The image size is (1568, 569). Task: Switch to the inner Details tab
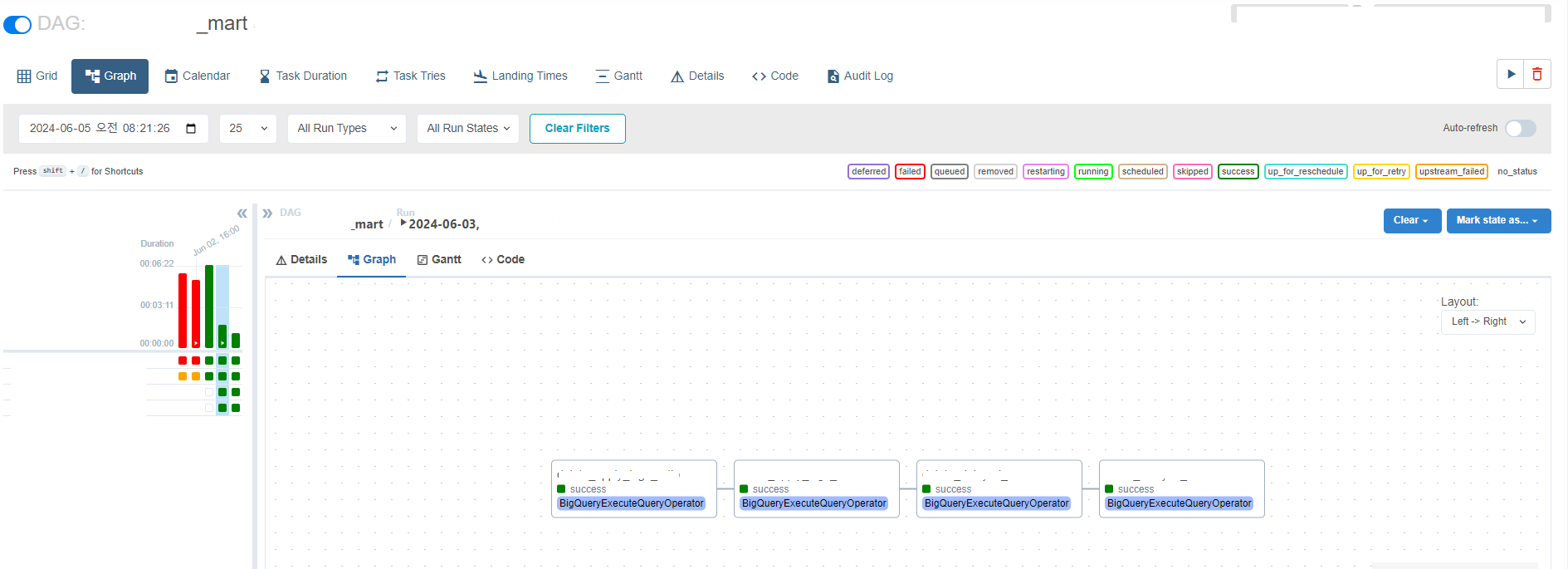(301, 260)
